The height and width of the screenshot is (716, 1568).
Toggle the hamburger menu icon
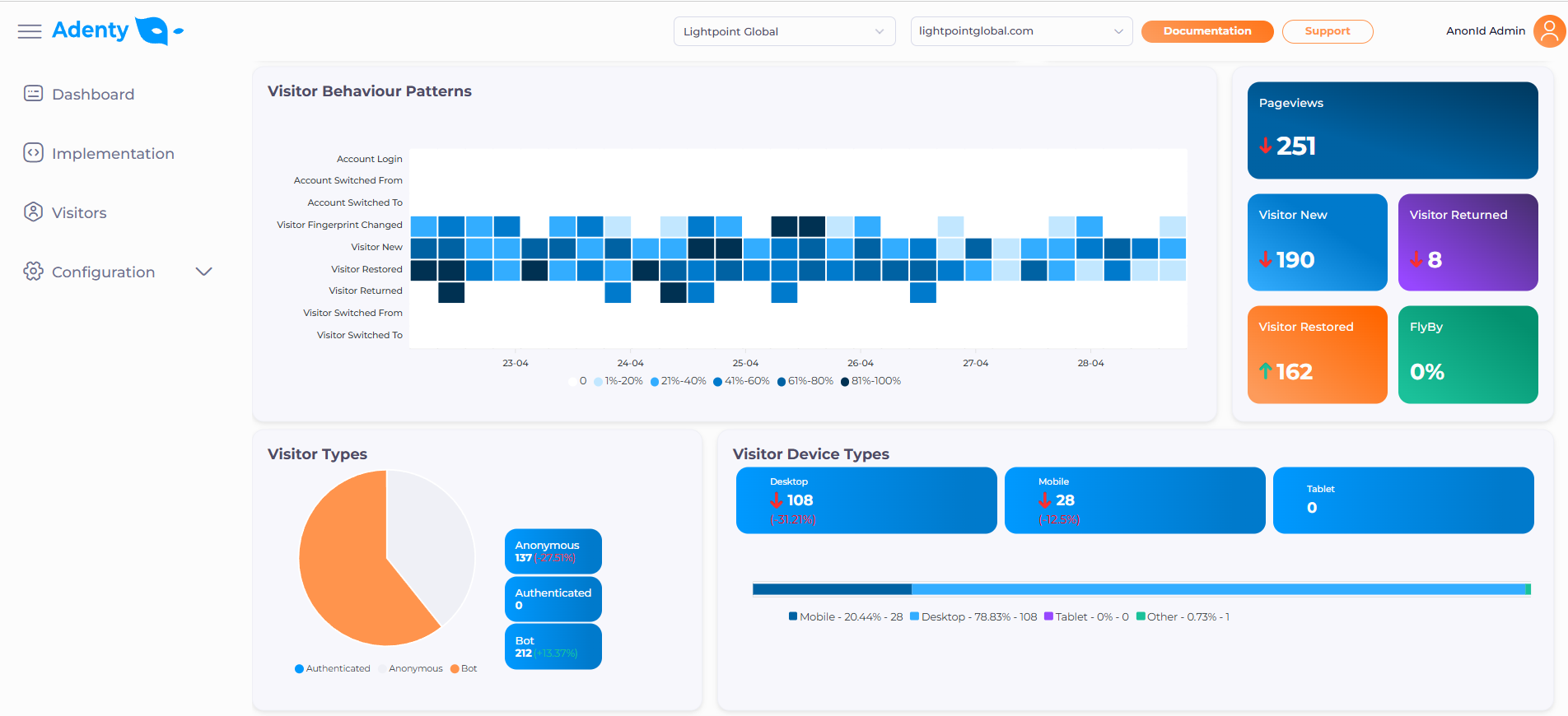click(x=30, y=31)
